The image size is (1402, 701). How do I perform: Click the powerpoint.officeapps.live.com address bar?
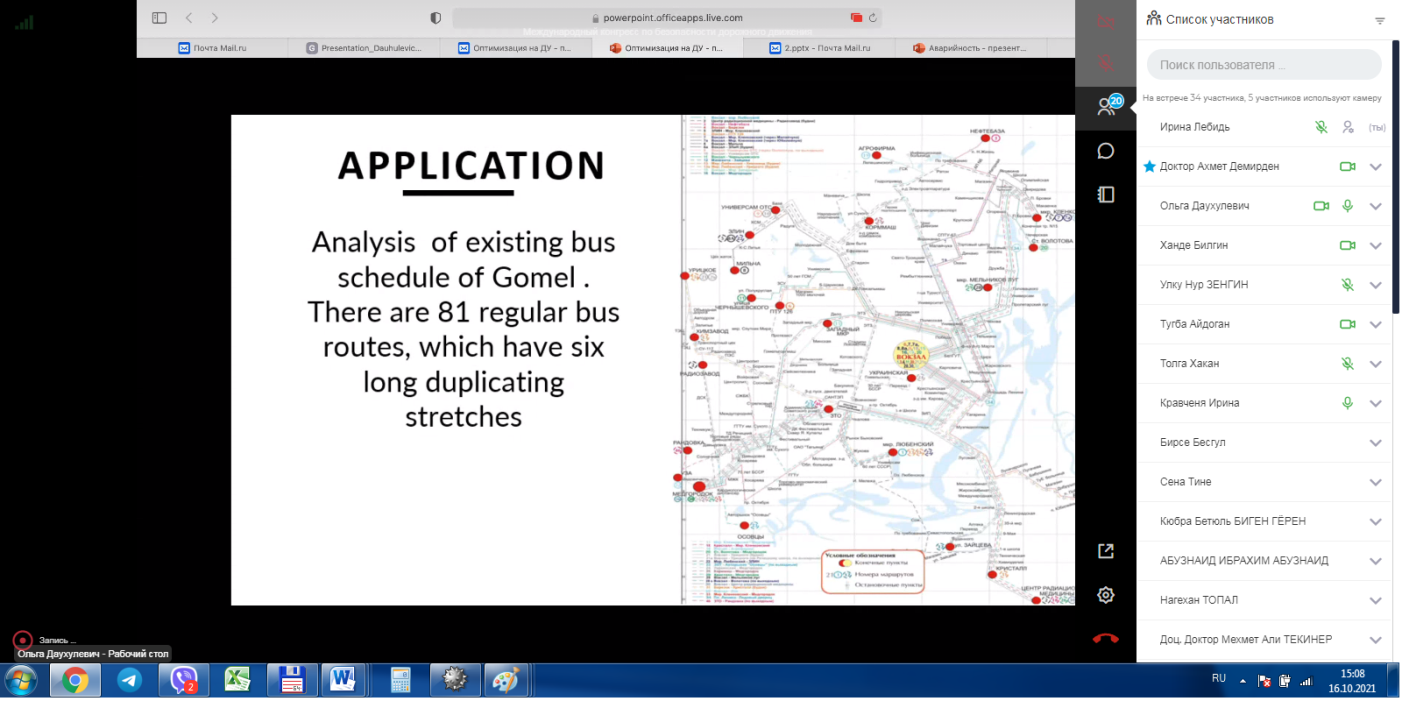pos(667,18)
